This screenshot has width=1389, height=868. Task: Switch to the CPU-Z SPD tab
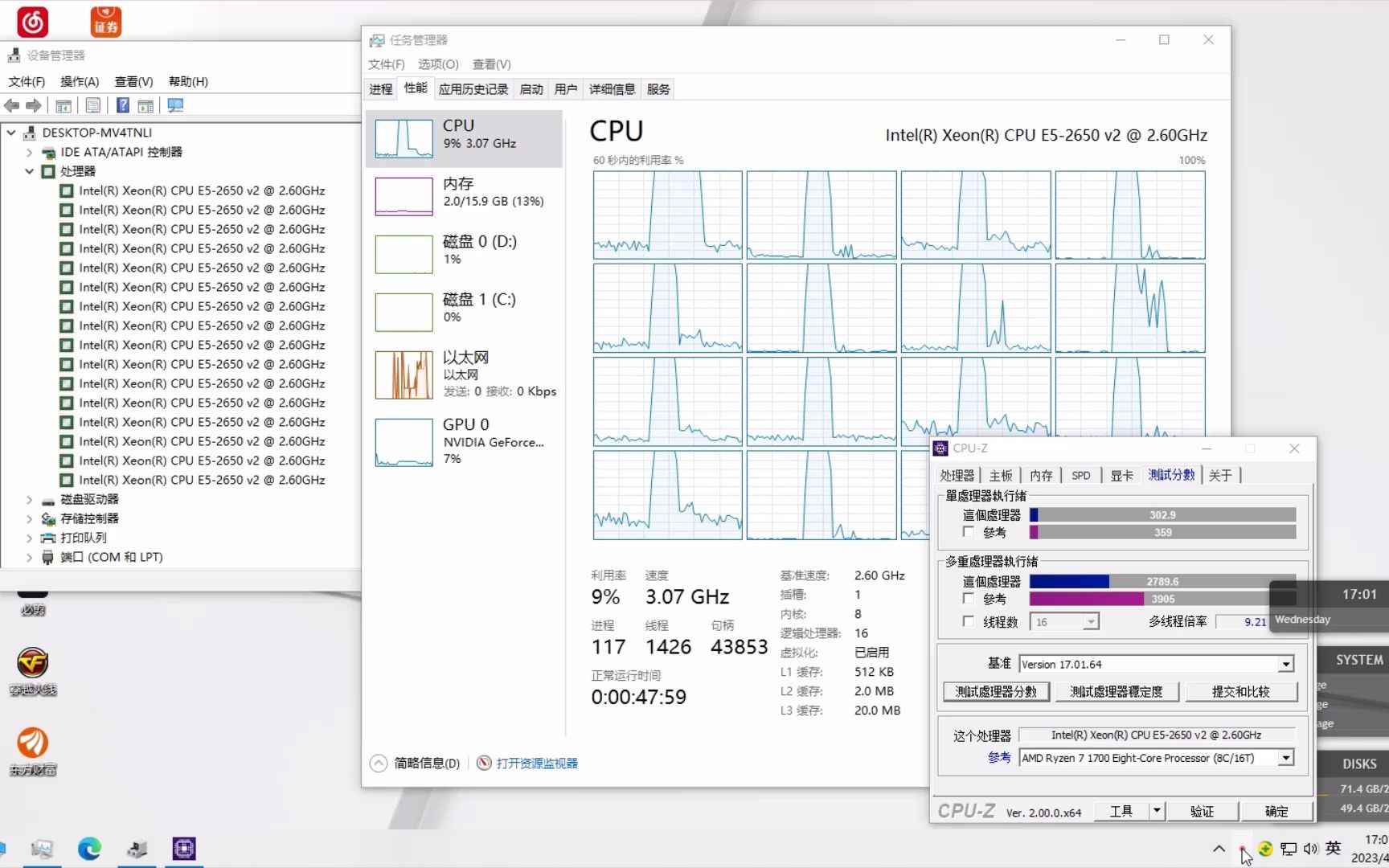[x=1081, y=475]
